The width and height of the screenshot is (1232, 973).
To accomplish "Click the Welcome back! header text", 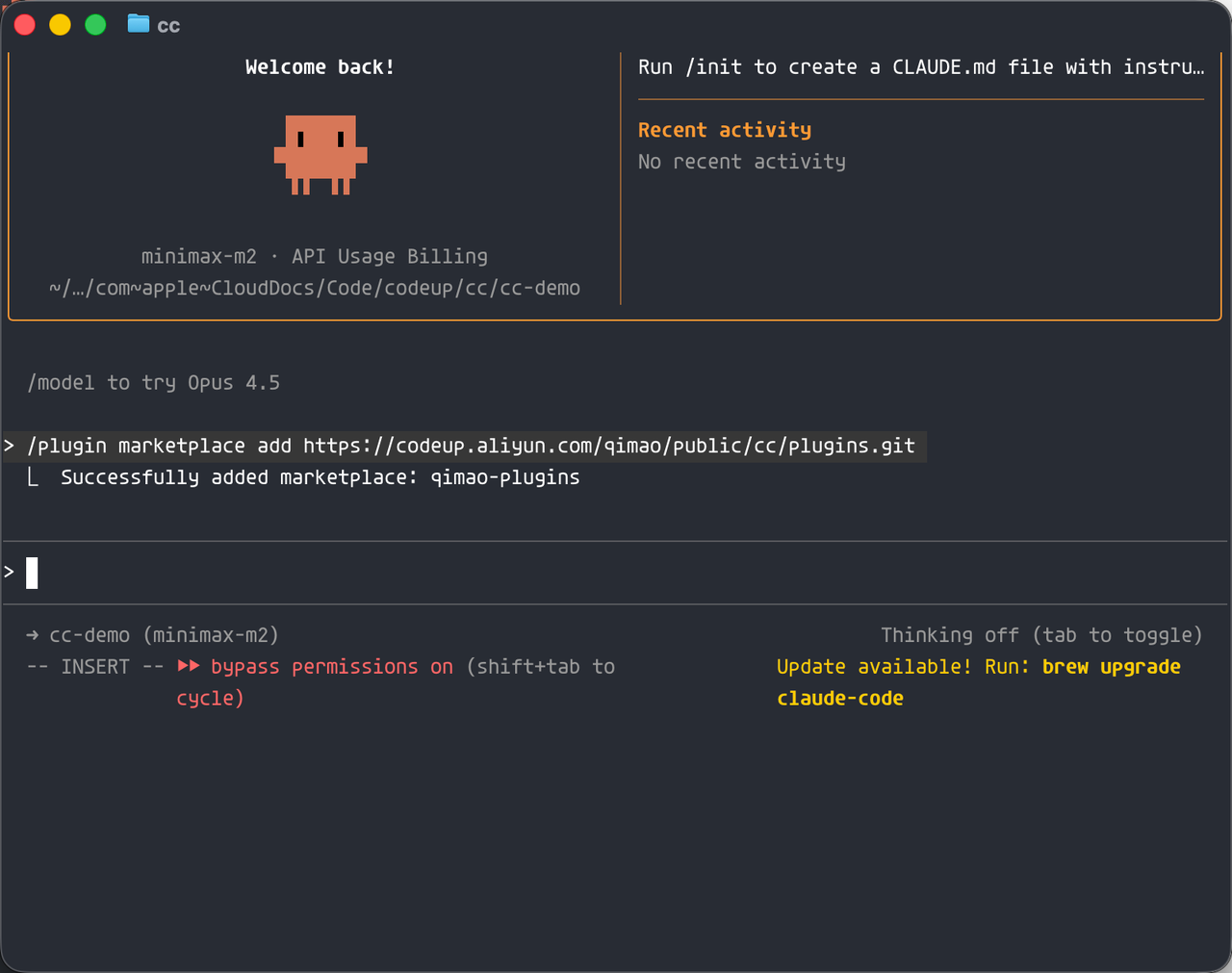I will (320, 67).
